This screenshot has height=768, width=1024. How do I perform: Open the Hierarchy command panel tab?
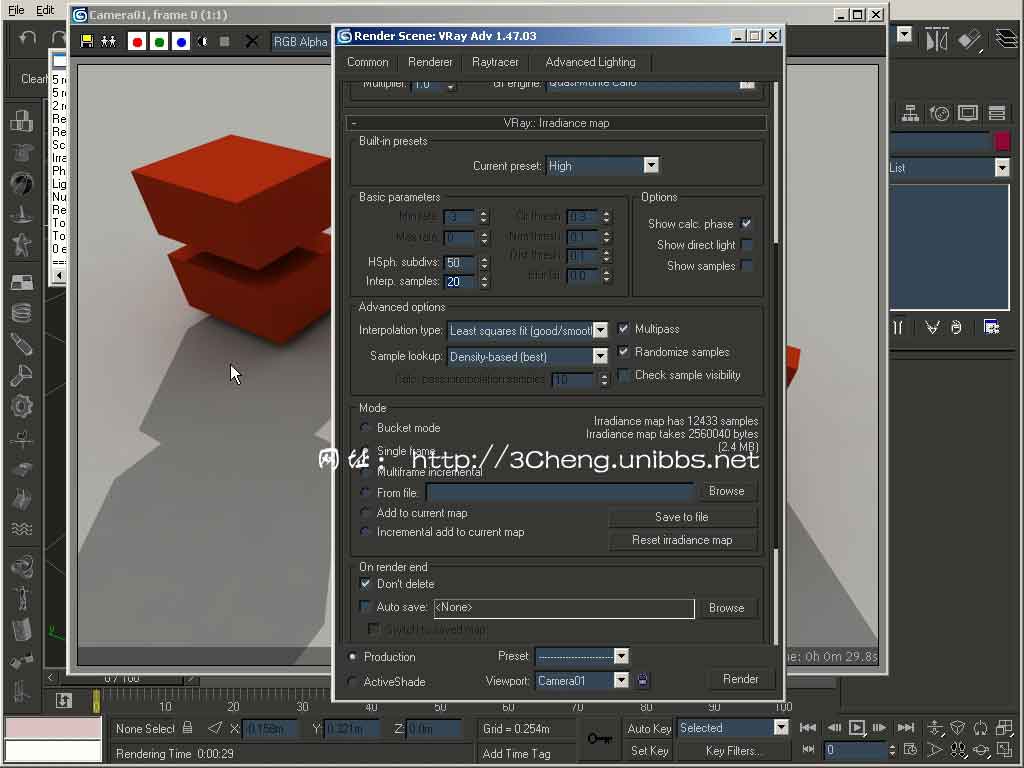point(910,113)
